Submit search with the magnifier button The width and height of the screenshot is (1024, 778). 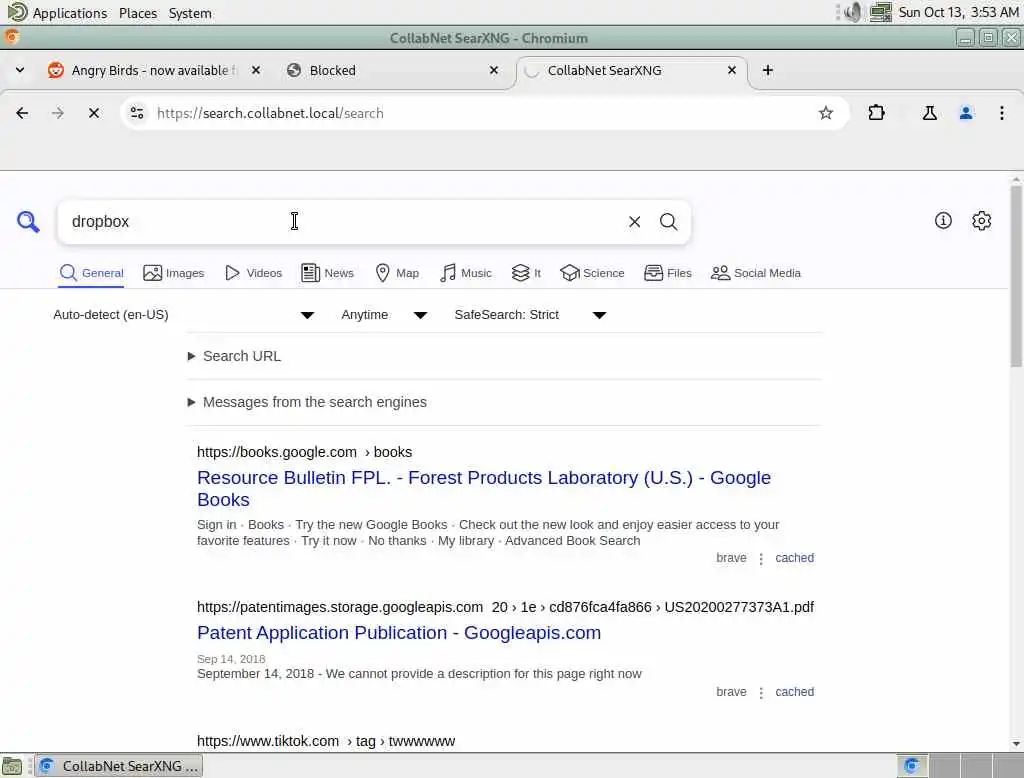pos(668,222)
